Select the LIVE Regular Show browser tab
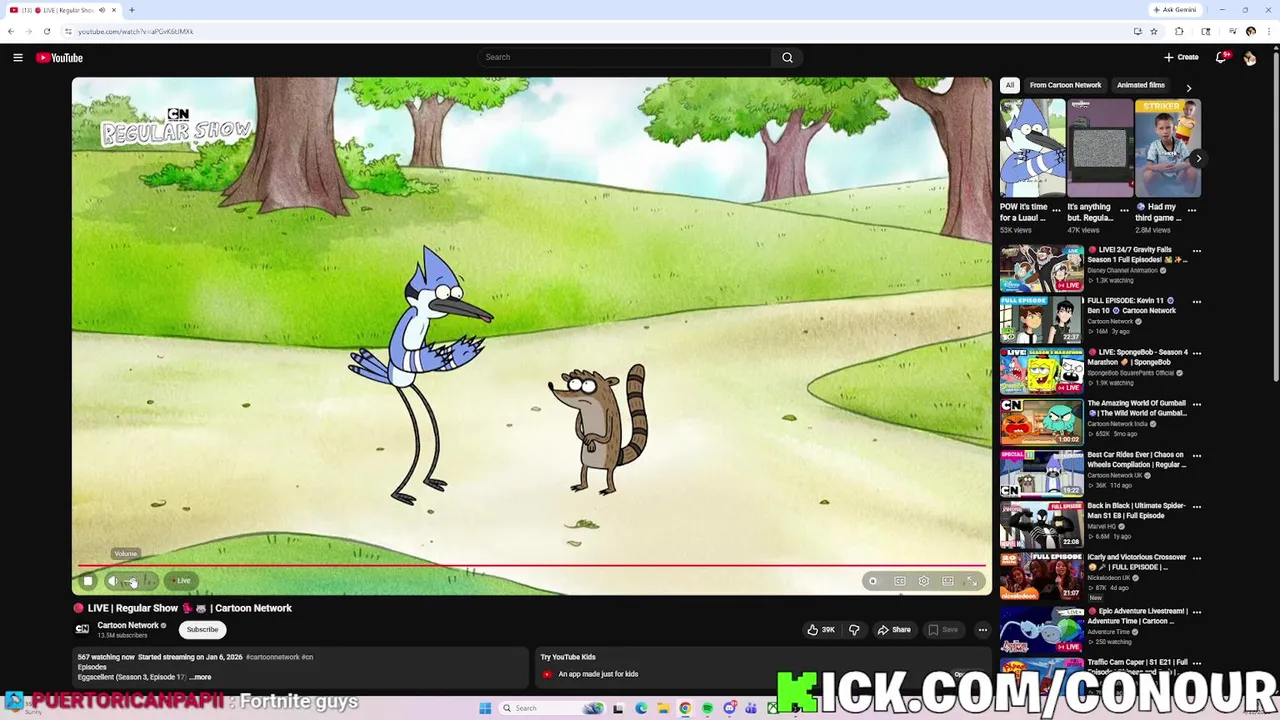 point(64,10)
